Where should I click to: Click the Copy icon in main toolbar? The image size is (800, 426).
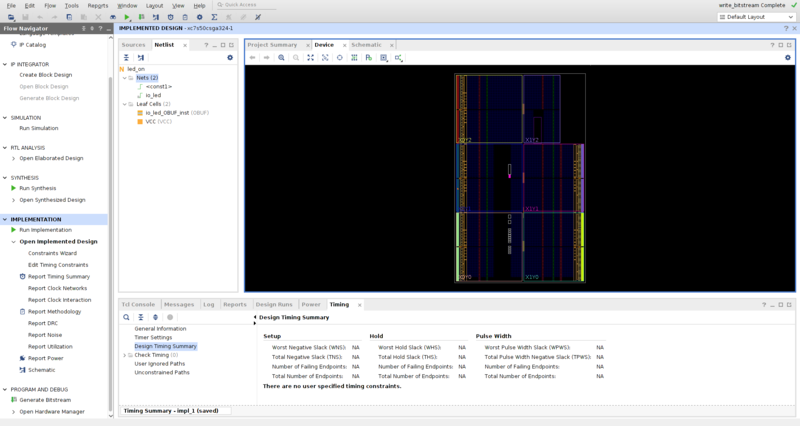(69, 17)
